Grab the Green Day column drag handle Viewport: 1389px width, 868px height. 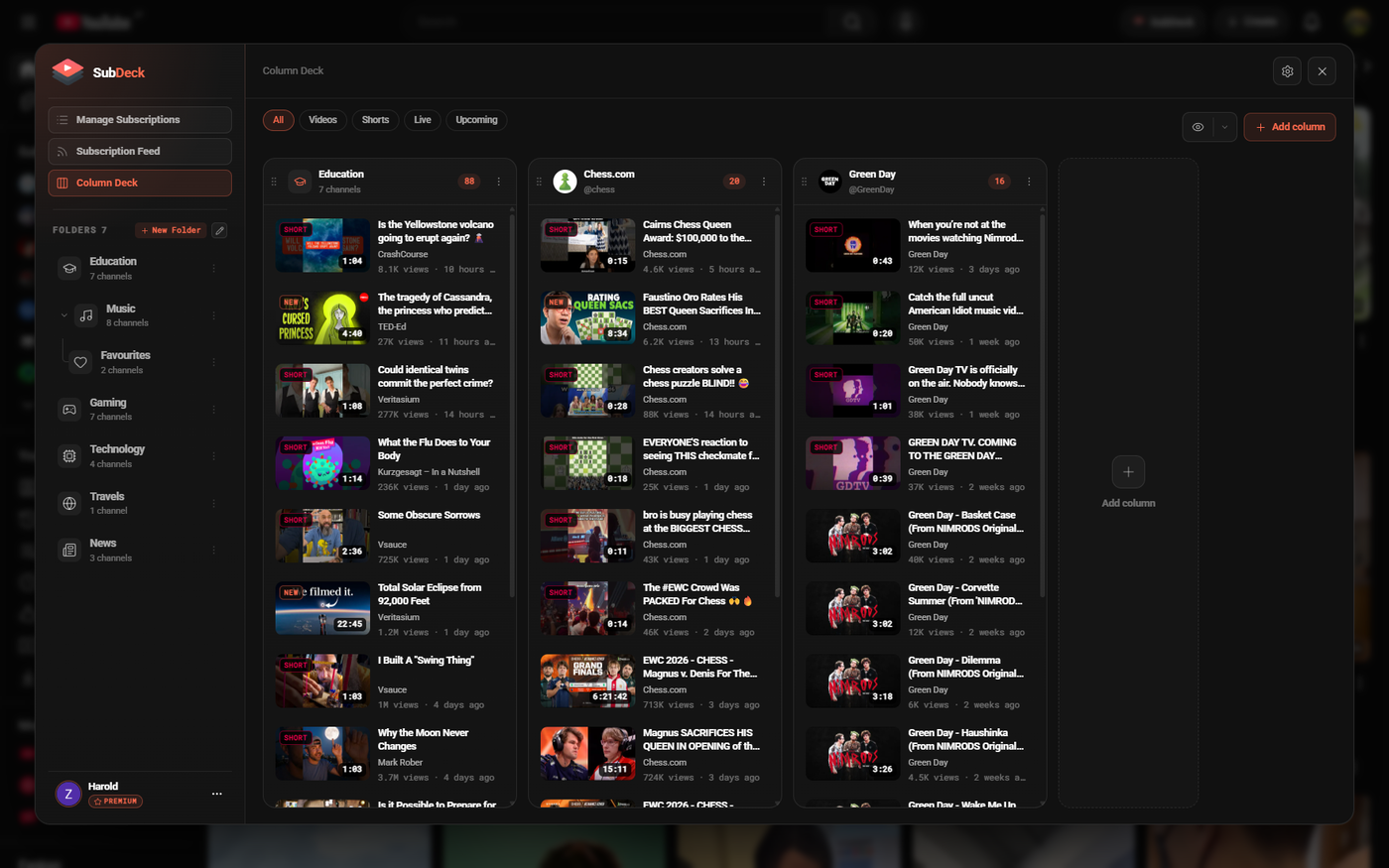pos(804,182)
